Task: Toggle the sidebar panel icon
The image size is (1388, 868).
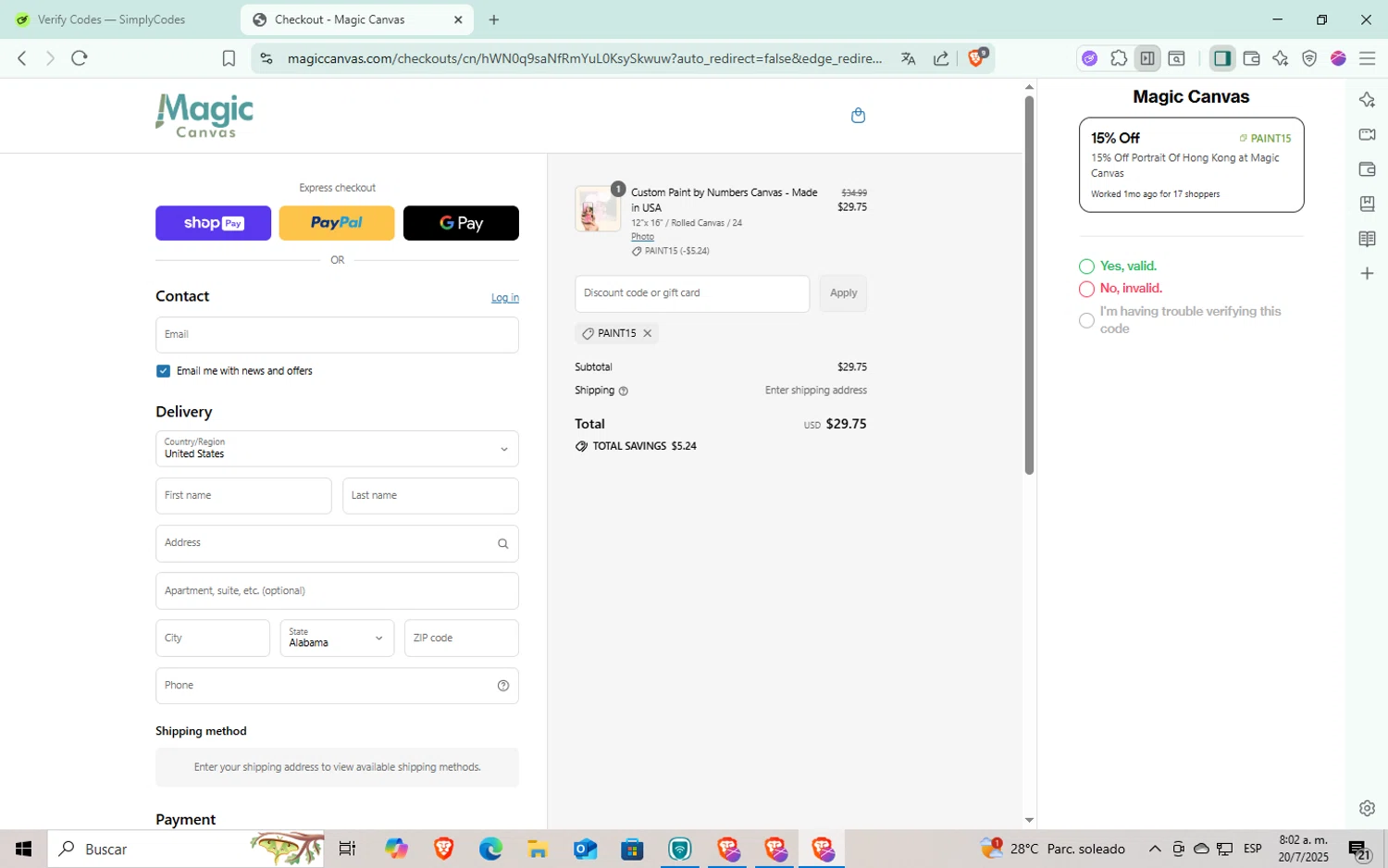Action: 1221,58
